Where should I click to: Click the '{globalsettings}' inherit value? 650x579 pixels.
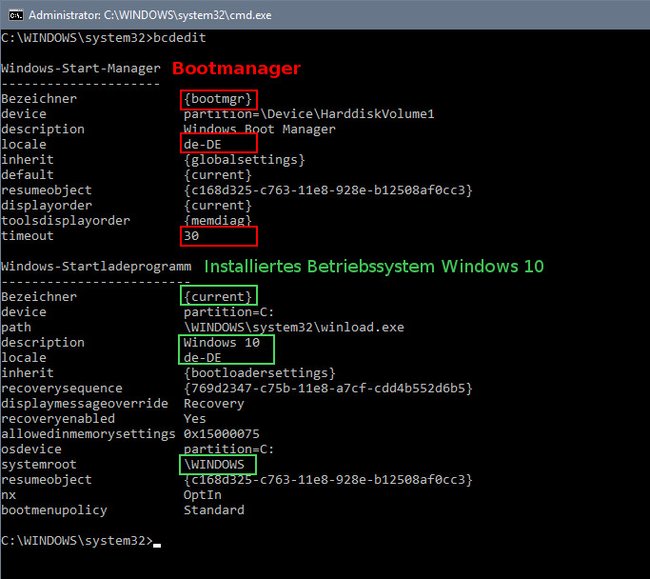click(x=244, y=160)
